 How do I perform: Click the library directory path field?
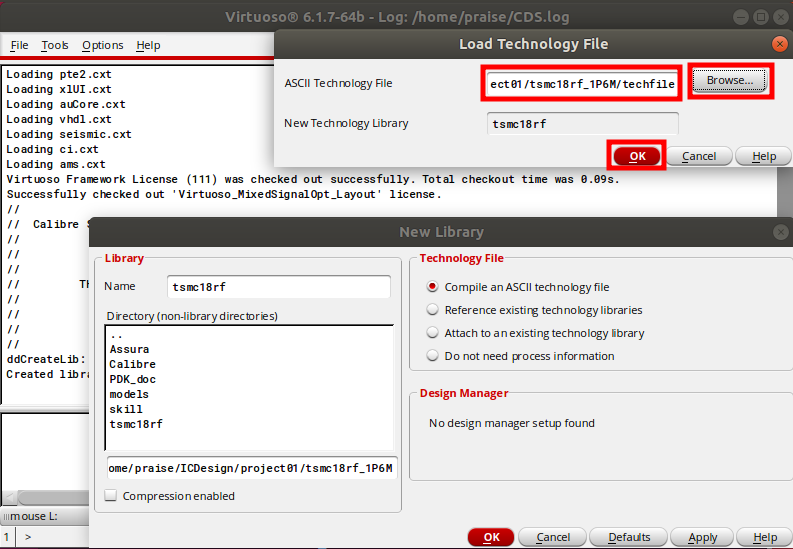(251, 468)
